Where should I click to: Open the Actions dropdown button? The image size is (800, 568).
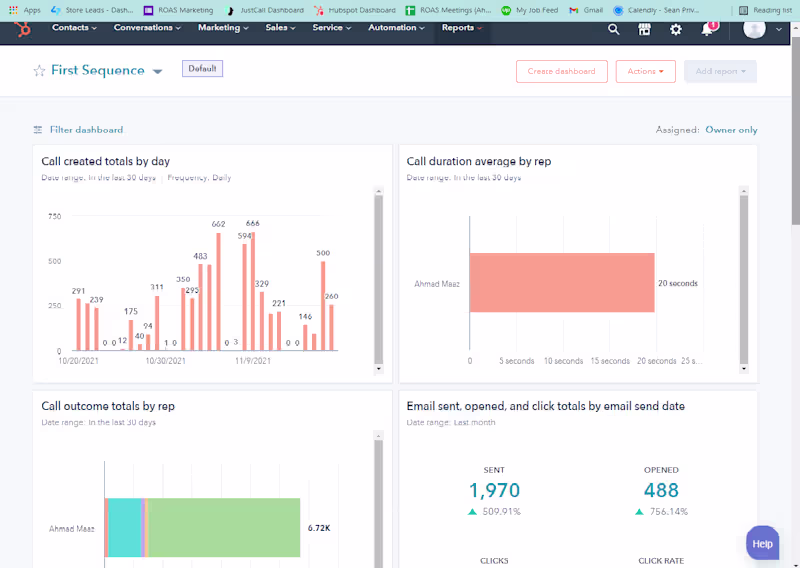[x=645, y=71]
